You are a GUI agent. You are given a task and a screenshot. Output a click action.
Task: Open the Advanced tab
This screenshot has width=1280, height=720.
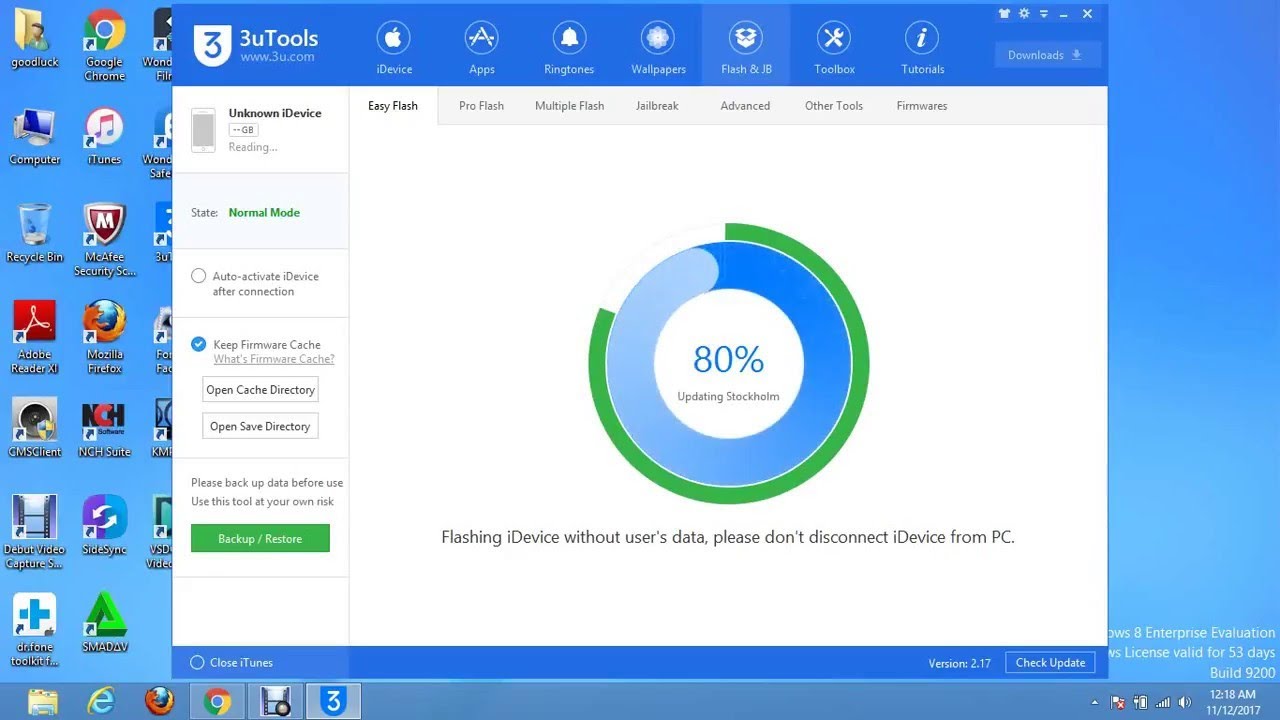745,106
